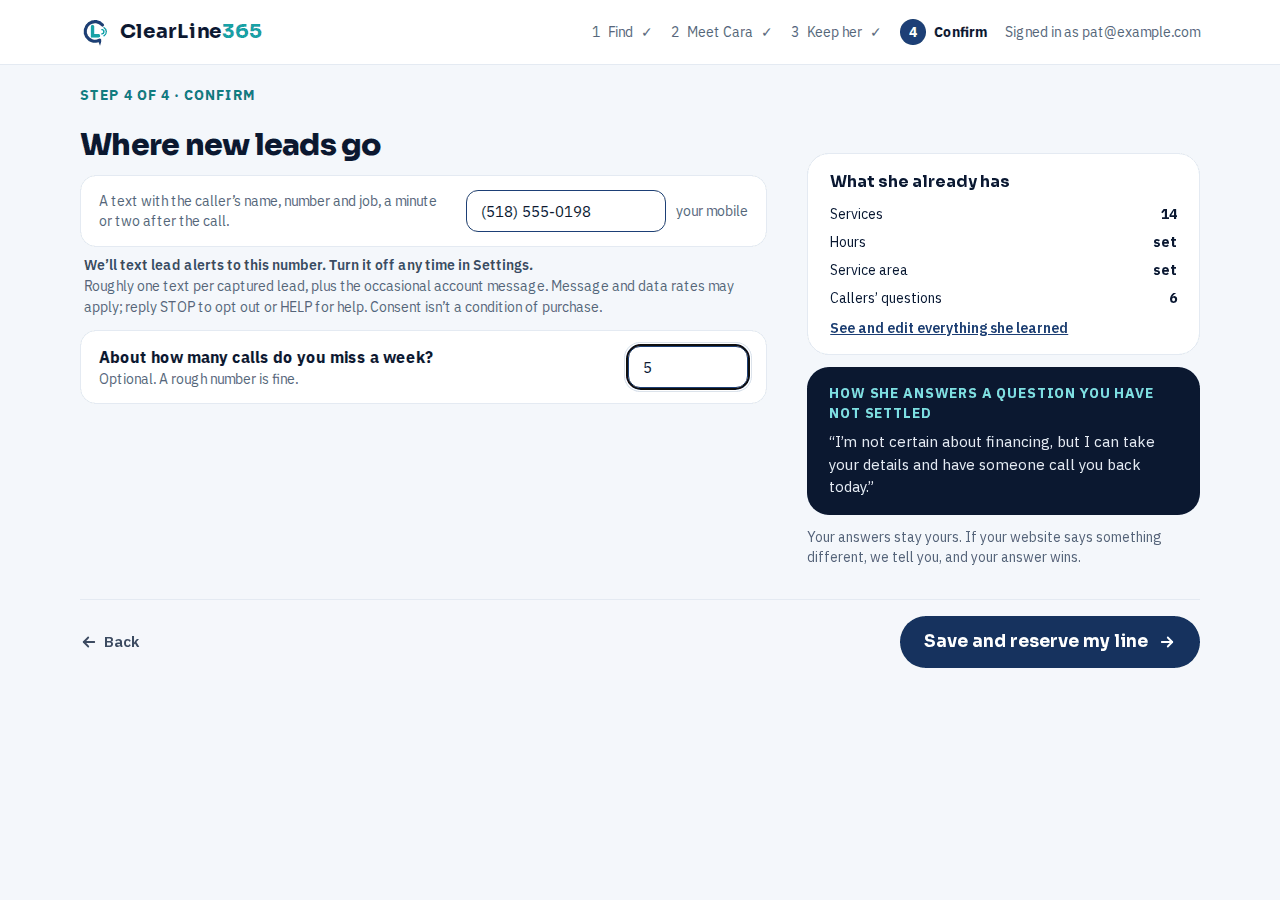Go Back to previous step
Image resolution: width=1280 pixels, height=900 pixels.
coord(111,642)
